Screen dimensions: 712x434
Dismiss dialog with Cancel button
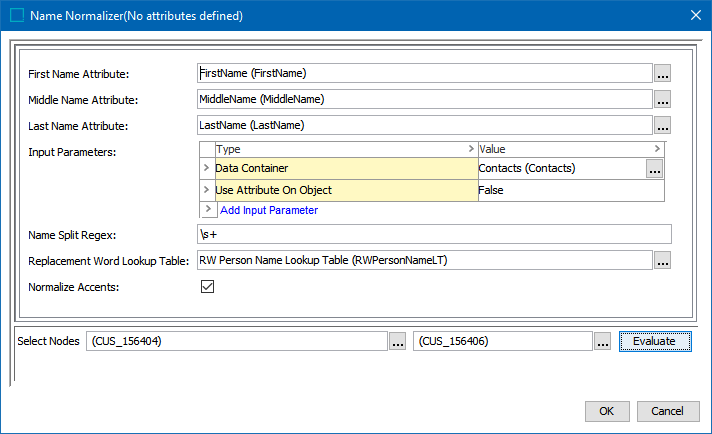point(667,411)
